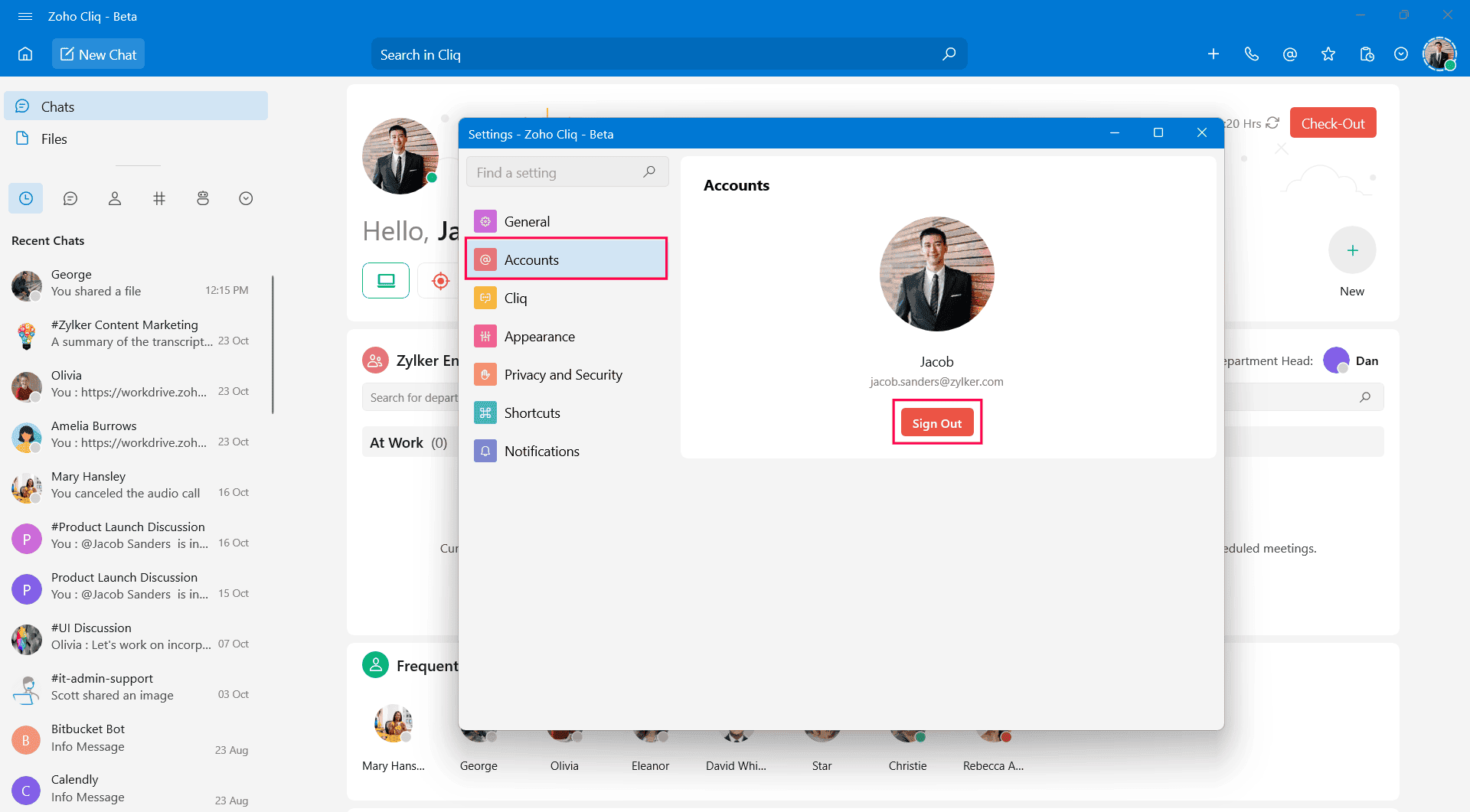Open the reminders clipboard-clock icon

pyautogui.click(x=1367, y=54)
